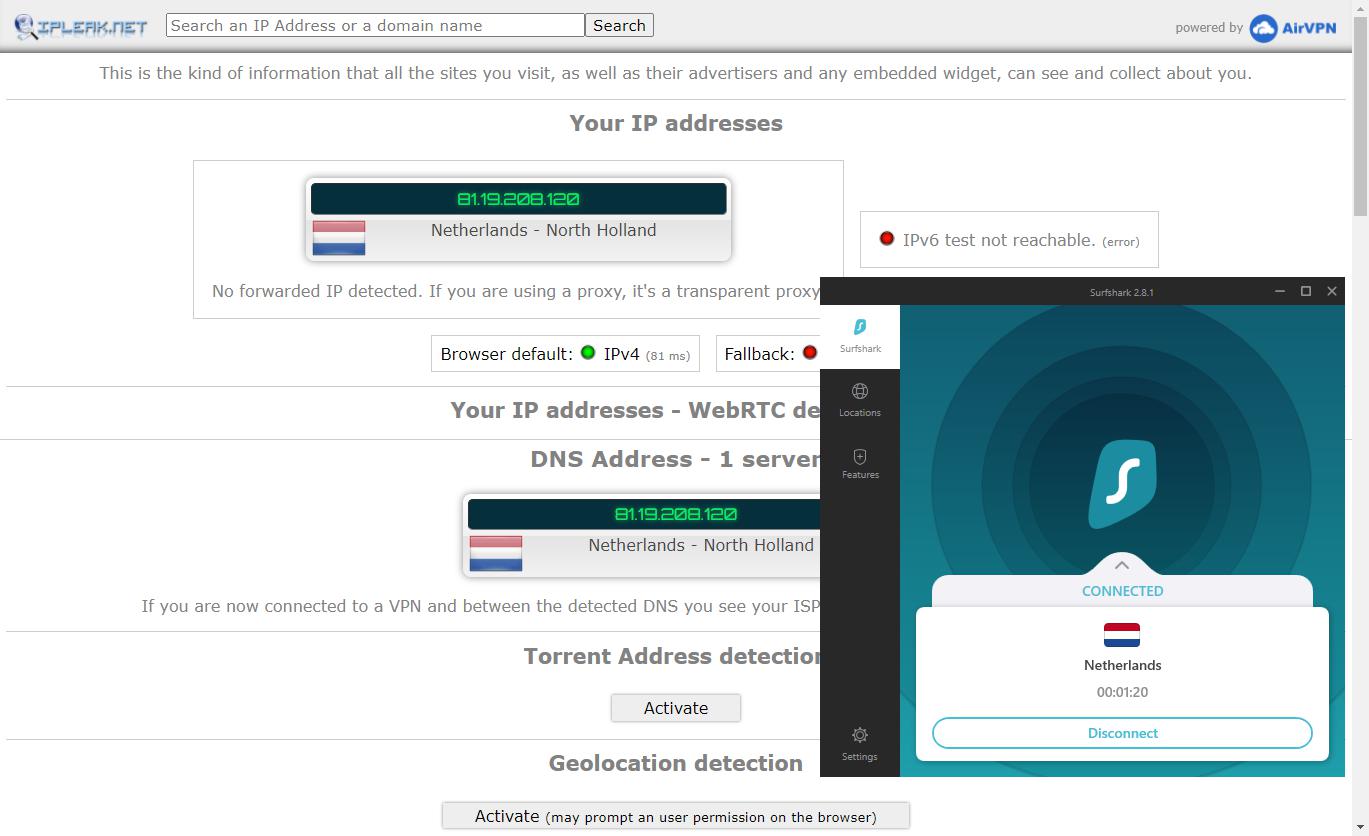Click the green Browser default IPv4 indicator
Viewport: 1369px width, 836px height.
588,352
